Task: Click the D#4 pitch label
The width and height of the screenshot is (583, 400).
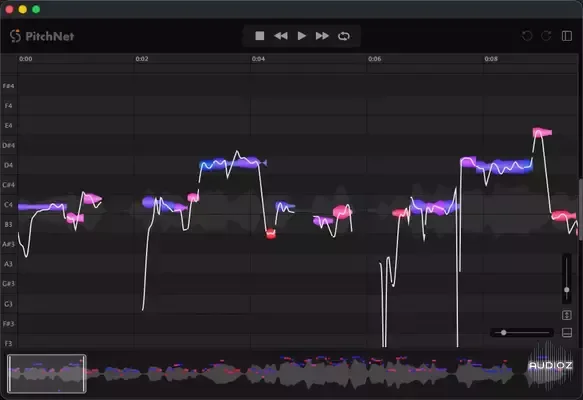Action: 8,145
